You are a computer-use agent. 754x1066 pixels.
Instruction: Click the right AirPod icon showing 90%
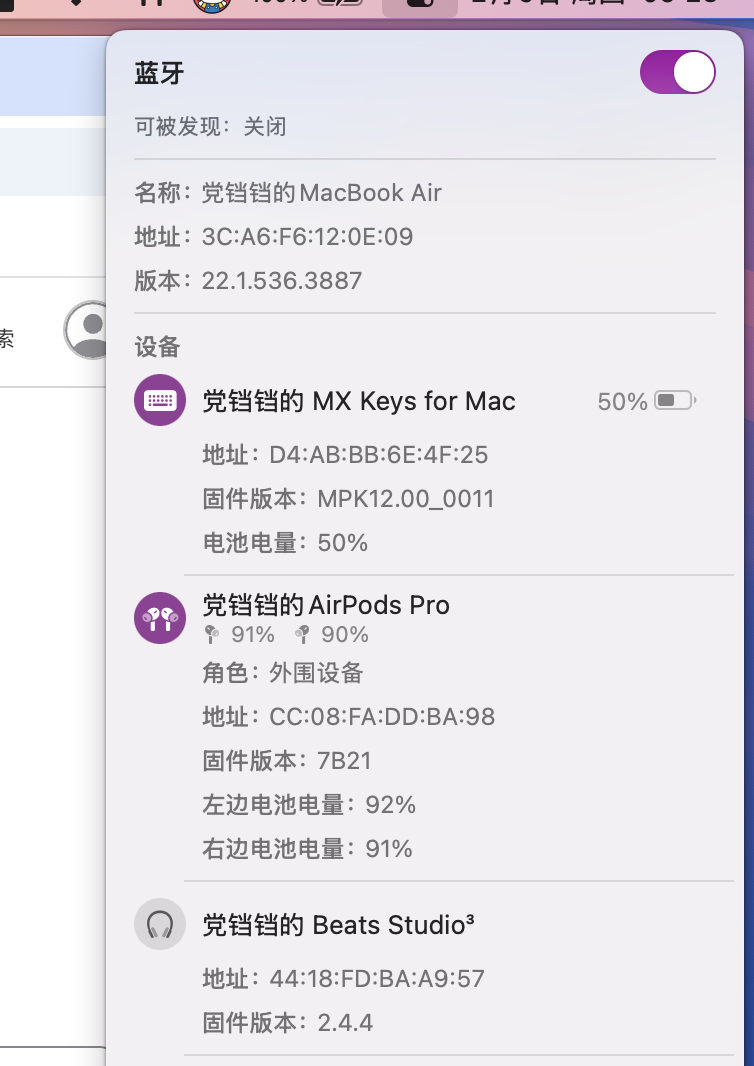click(x=302, y=634)
